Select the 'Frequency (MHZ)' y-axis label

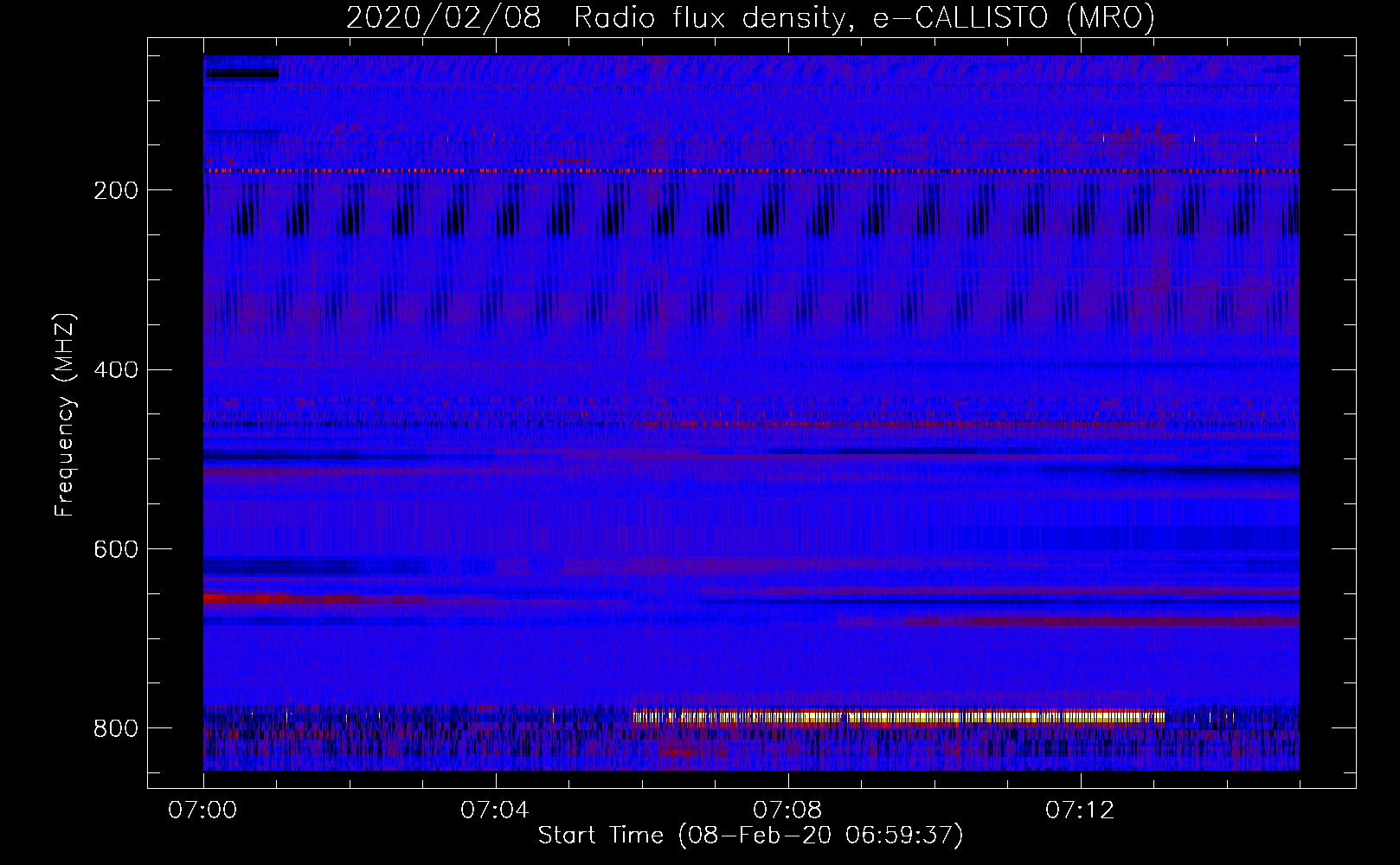(64, 415)
